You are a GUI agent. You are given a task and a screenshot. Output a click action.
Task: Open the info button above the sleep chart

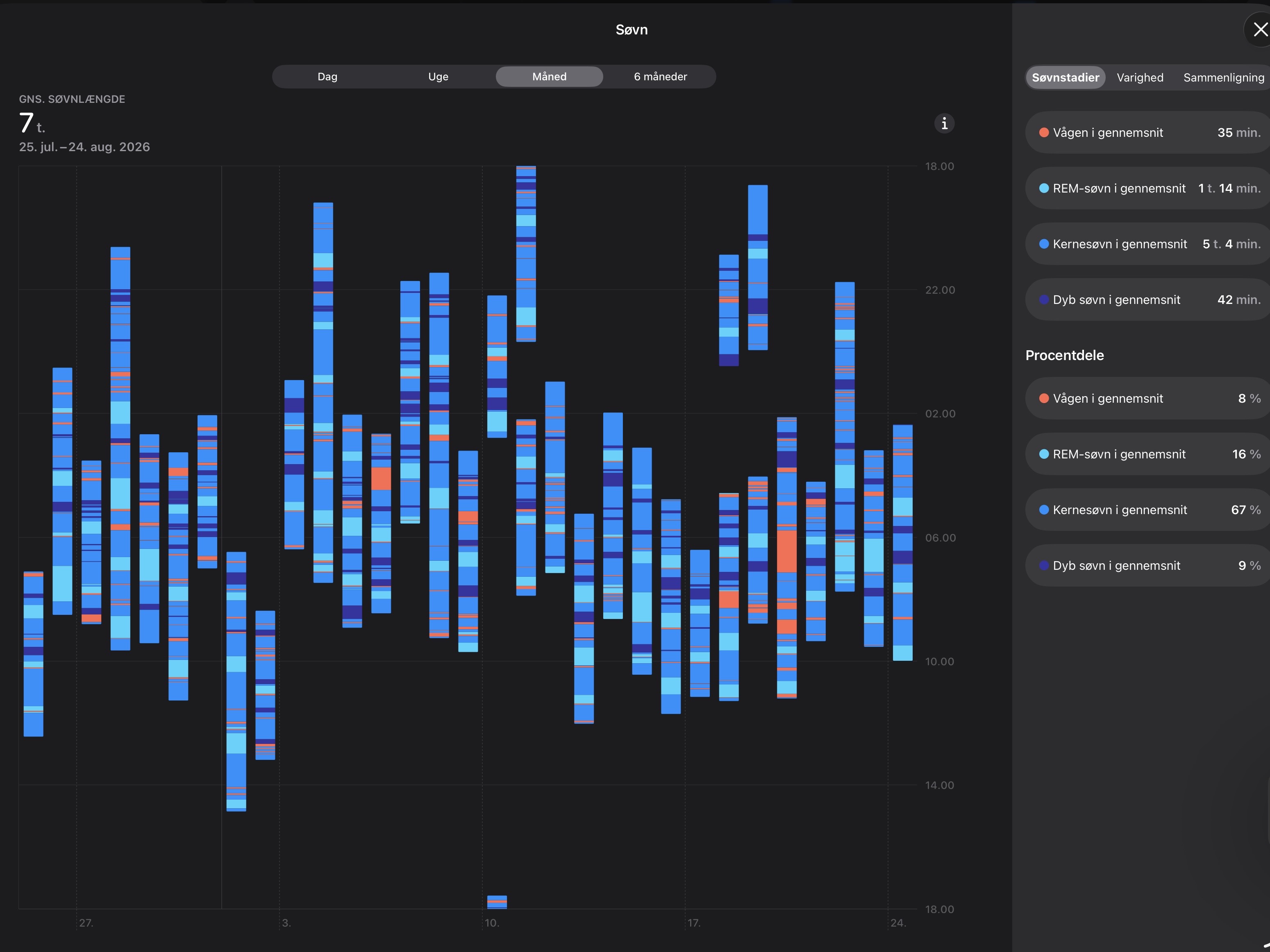945,123
